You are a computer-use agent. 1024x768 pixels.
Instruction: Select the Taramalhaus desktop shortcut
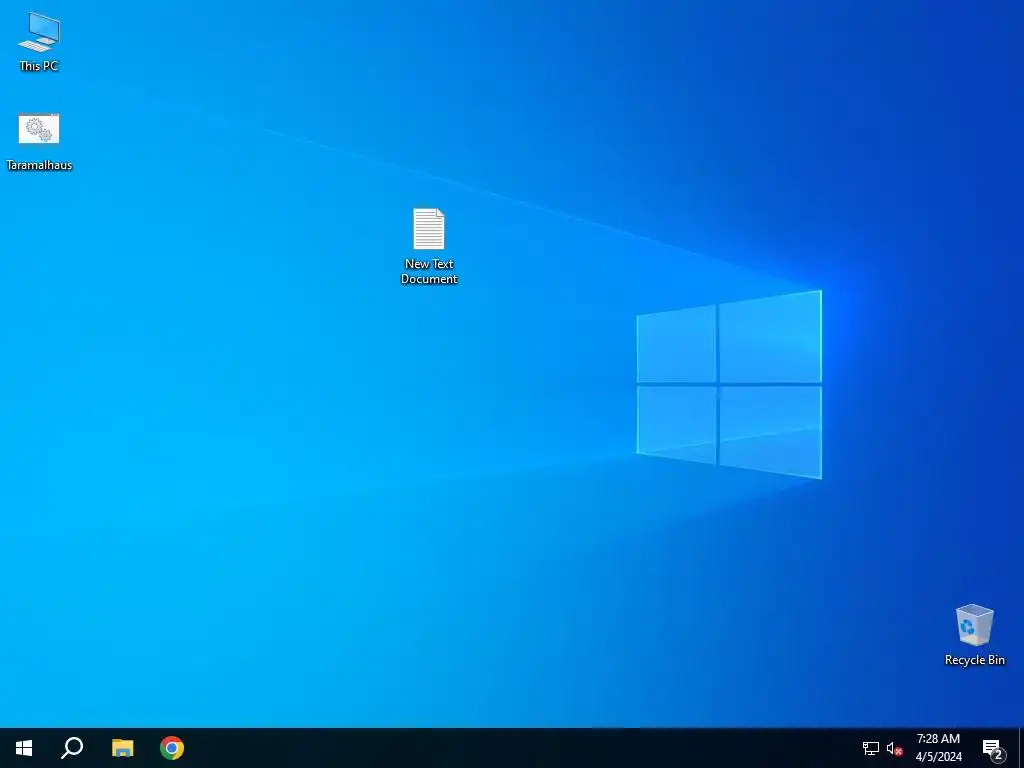coord(39,141)
